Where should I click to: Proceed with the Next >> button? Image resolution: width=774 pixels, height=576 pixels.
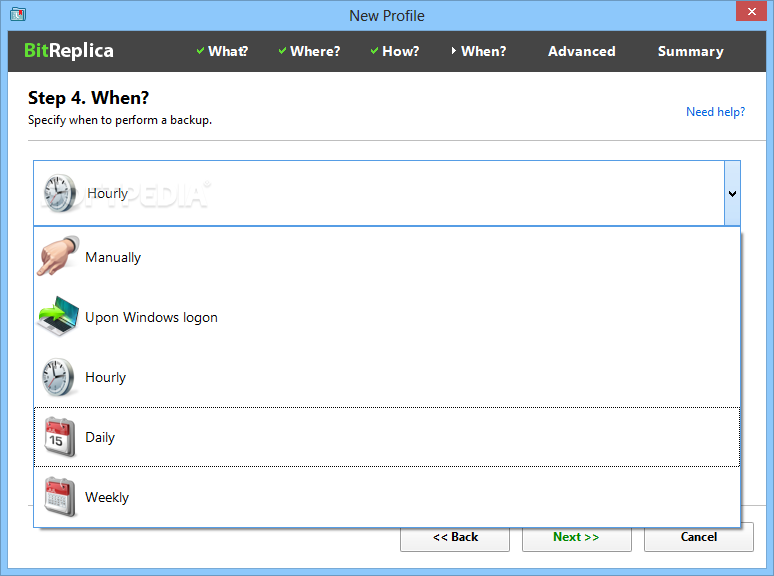(x=577, y=537)
